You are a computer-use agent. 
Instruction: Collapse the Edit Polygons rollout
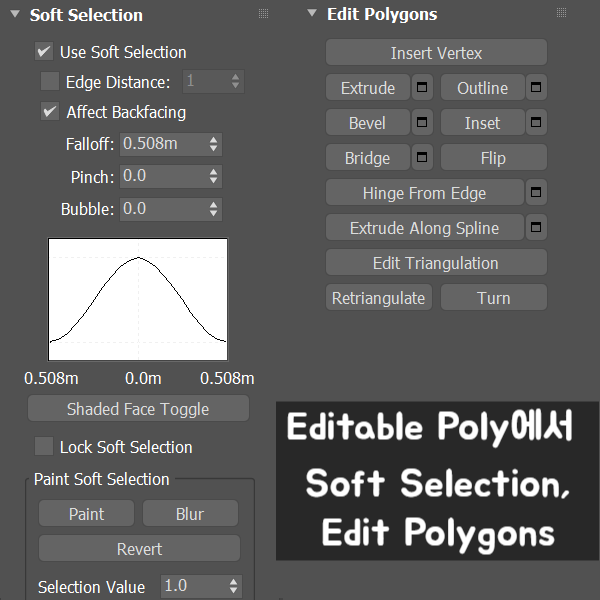312,13
